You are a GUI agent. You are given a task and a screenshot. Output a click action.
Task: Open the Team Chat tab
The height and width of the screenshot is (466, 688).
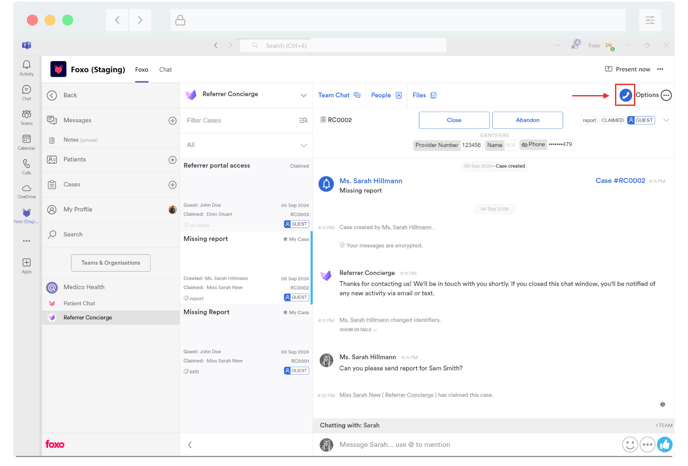339,95
